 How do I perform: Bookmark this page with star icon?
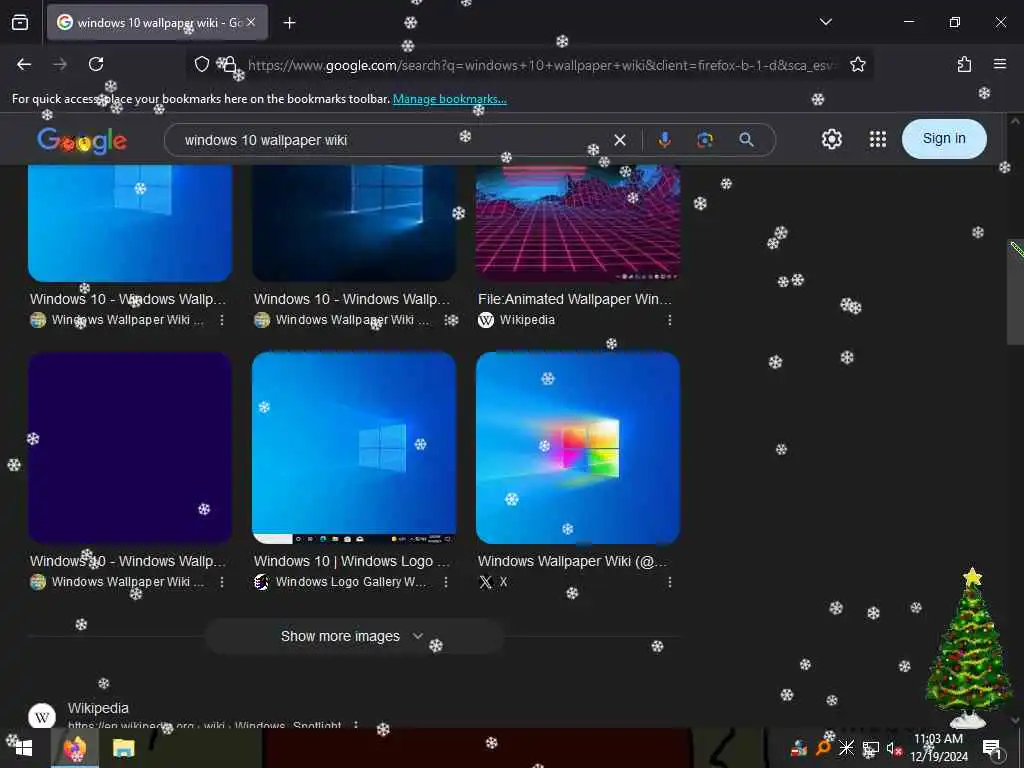click(x=857, y=64)
